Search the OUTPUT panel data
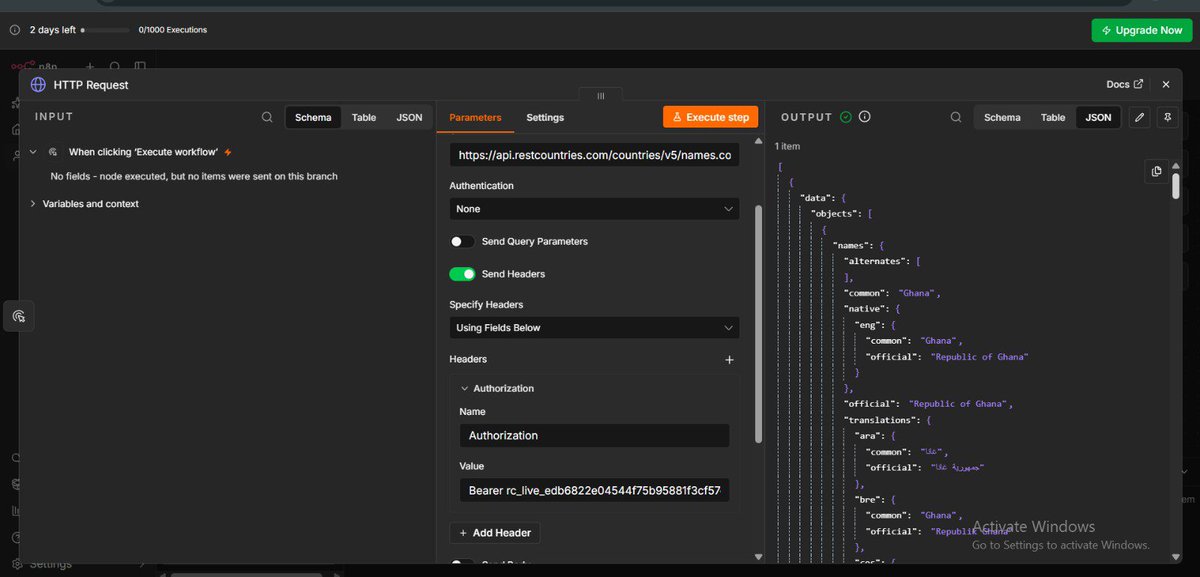This screenshot has height=577, width=1200. [956, 117]
